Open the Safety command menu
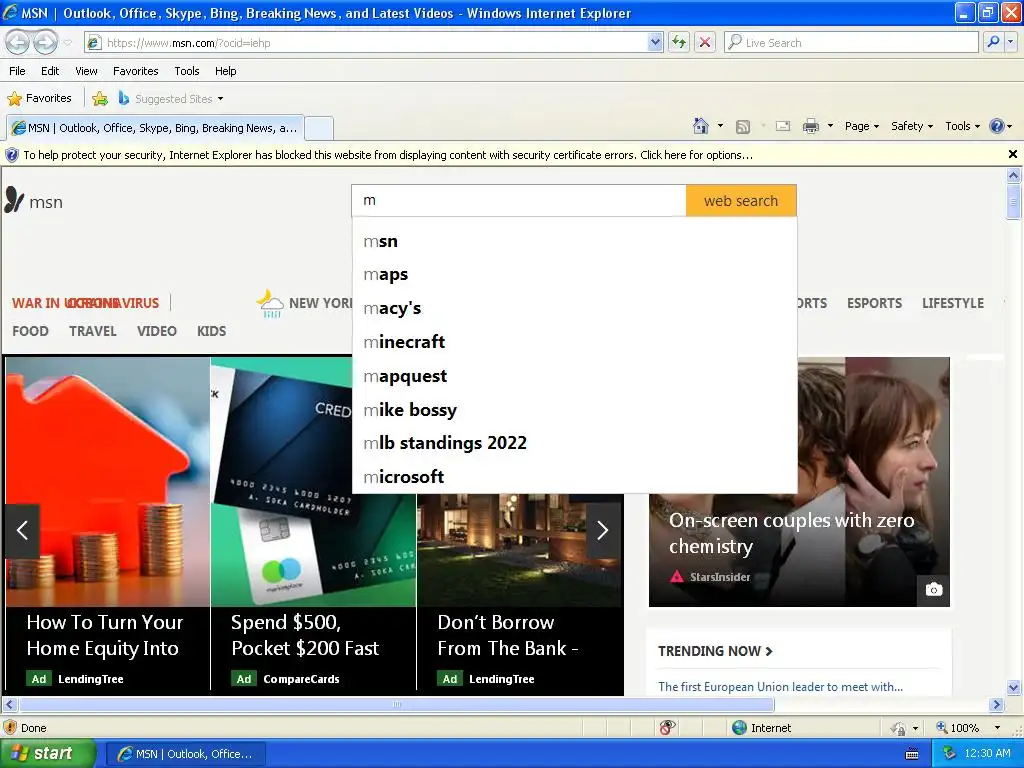The width and height of the screenshot is (1024, 768). coord(912,126)
